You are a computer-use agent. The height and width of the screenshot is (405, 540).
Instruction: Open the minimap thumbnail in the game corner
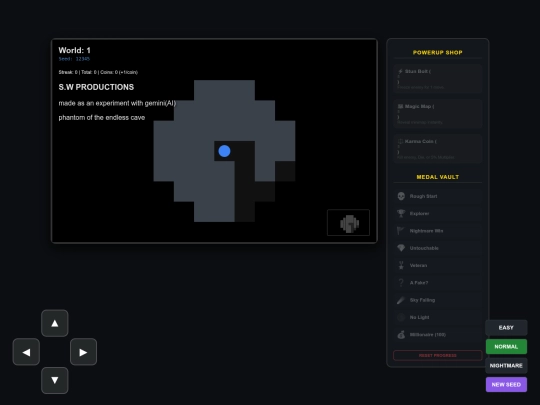tap(349, 222)
